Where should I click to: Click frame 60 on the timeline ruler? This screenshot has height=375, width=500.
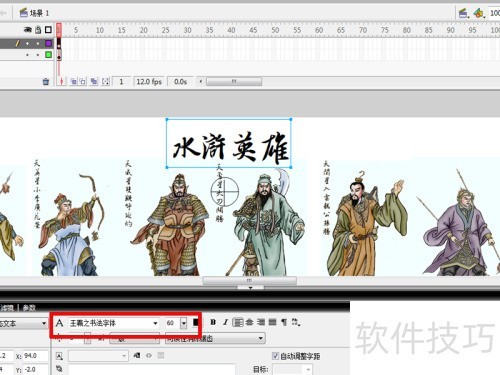pos(319,30)
